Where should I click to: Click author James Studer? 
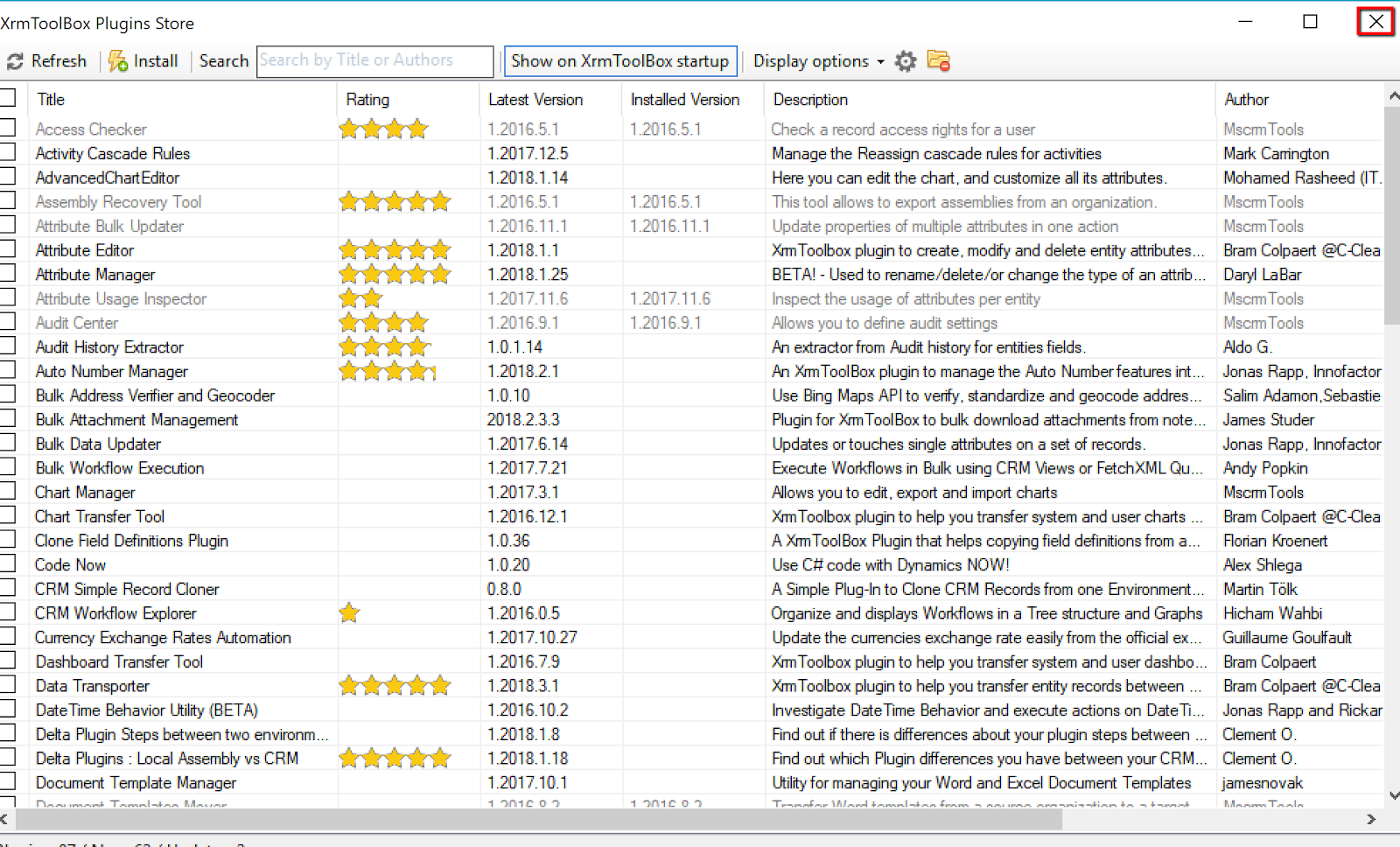coord(1269,420)
